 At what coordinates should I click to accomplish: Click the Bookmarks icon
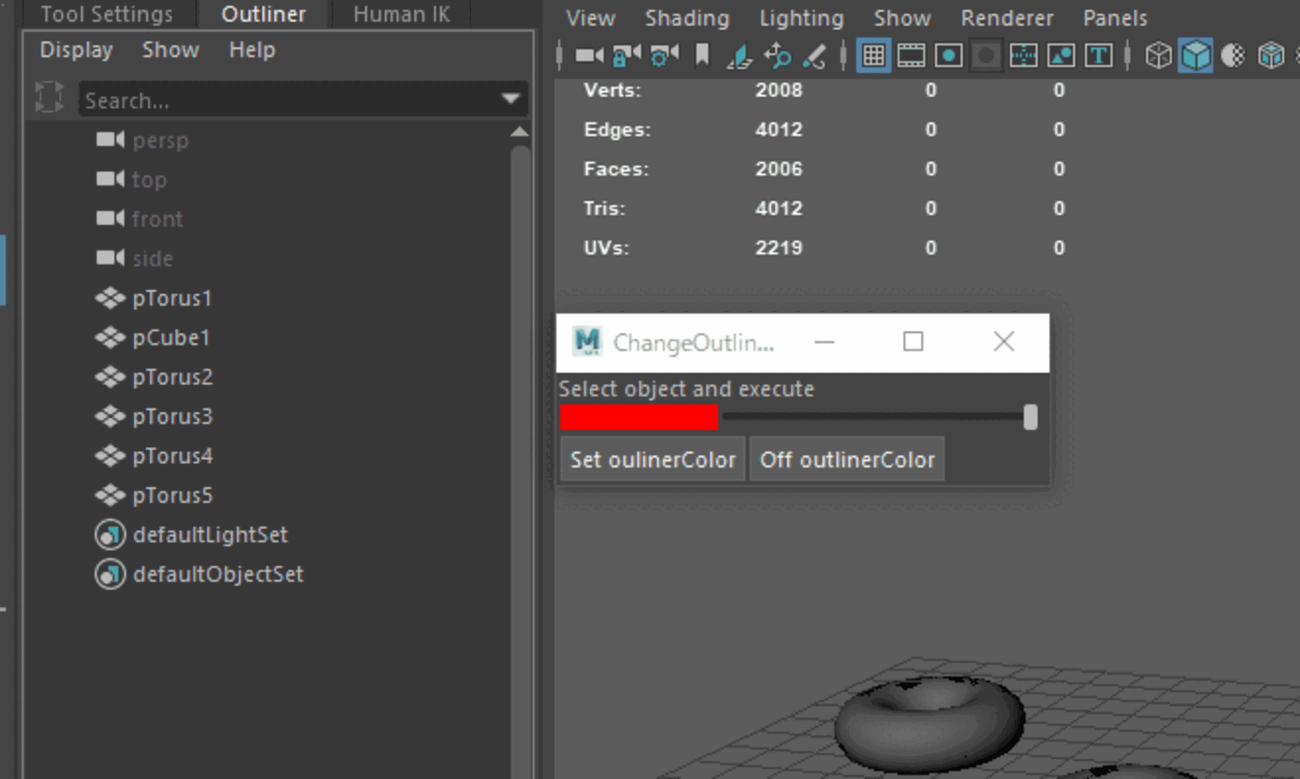pos(702,56)
